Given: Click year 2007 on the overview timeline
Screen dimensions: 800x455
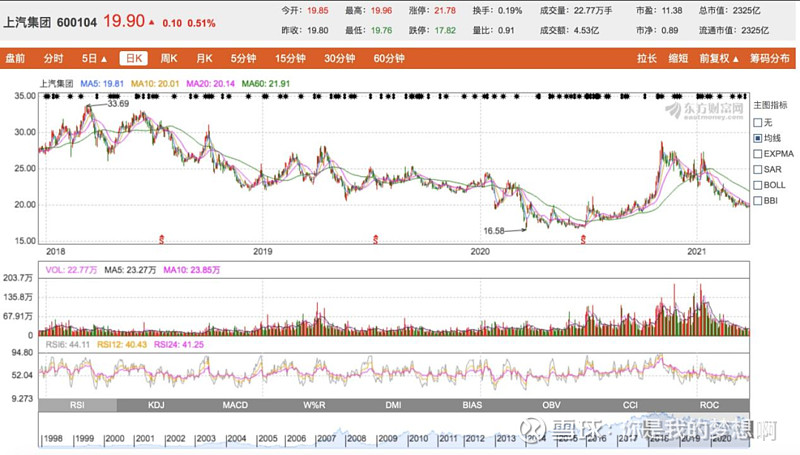Looking at the screenshot, I should 327,438.
